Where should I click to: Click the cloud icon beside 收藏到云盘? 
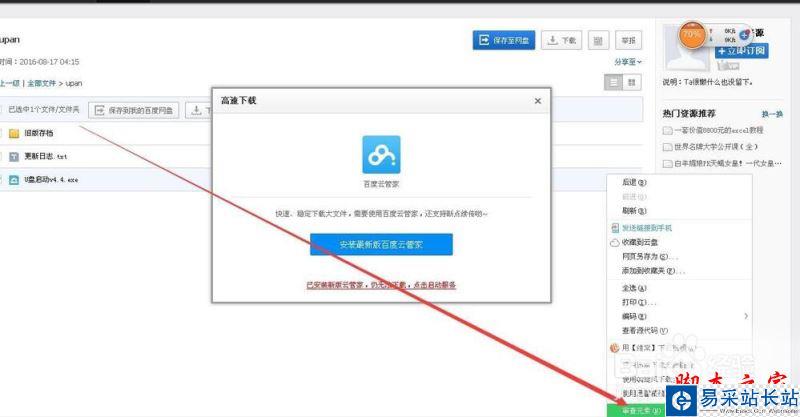coord(615,242)
